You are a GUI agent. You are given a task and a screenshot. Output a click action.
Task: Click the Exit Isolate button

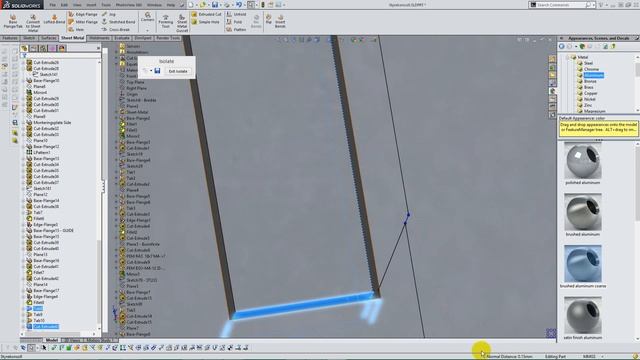[x=178, y=71]
